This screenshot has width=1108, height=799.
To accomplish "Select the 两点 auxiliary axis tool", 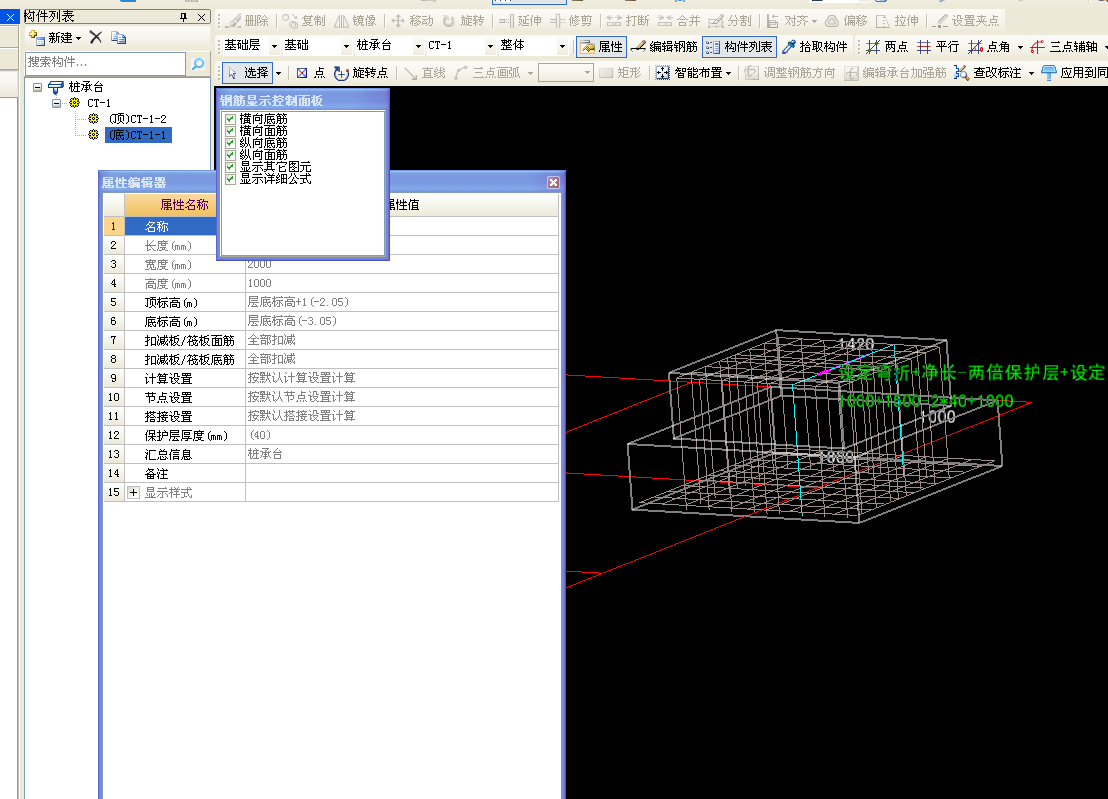I will (887, 47).
